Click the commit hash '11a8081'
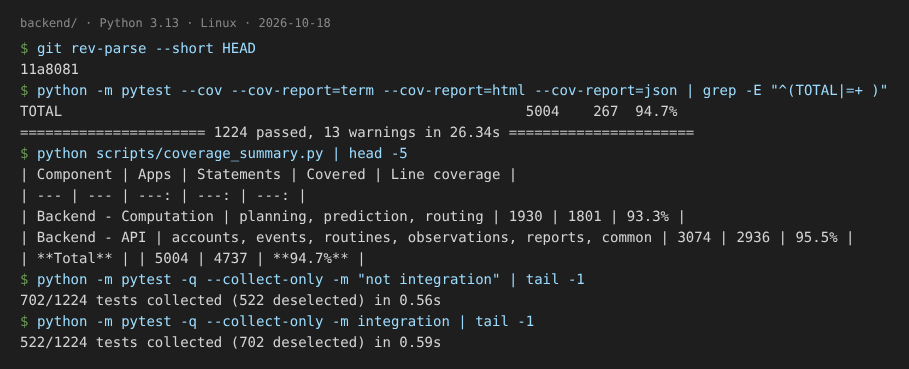This screenshot has height=369, width=909. (x=49, y=70)
